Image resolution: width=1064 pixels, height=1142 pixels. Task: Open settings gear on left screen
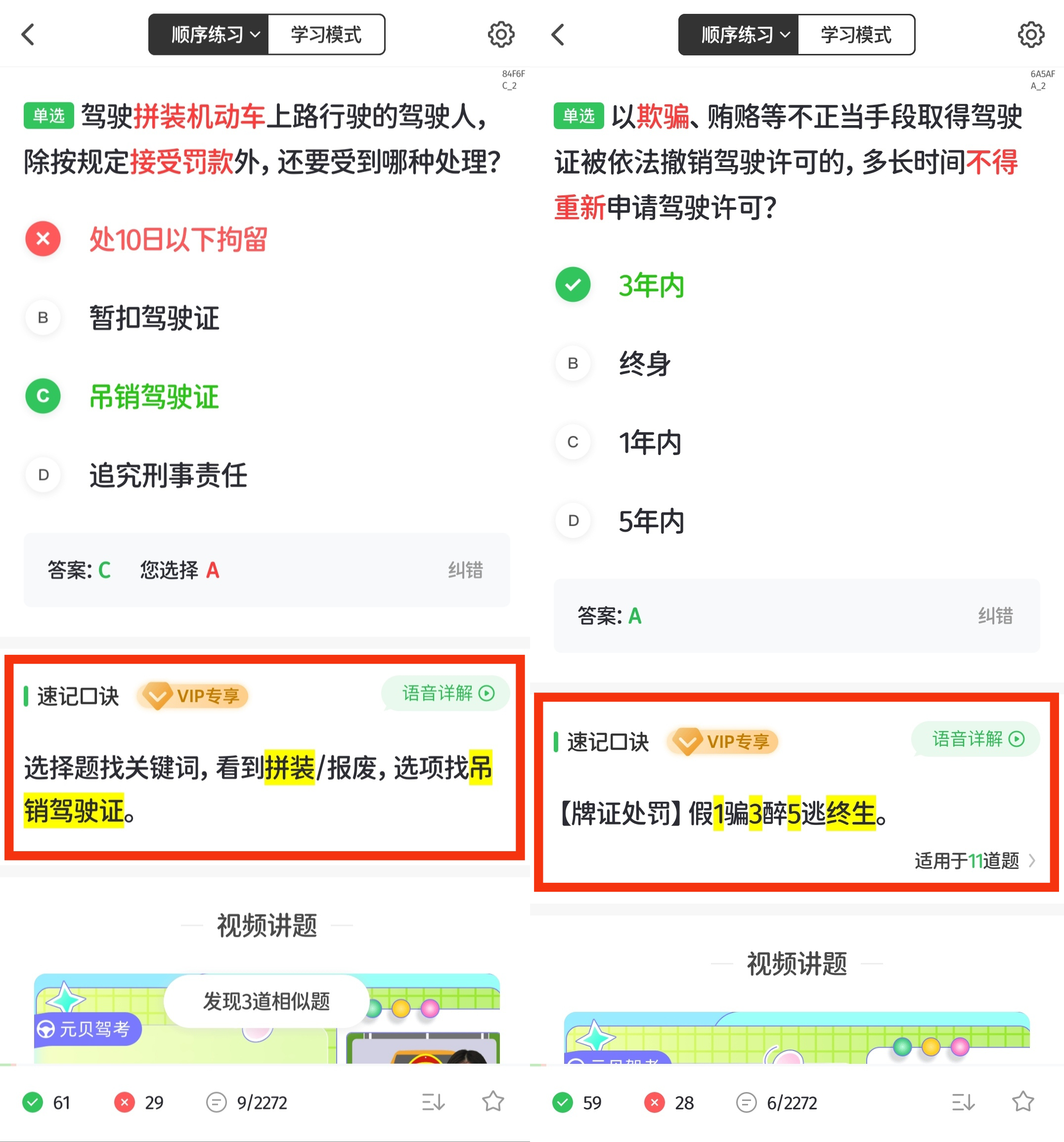point(501,35)
